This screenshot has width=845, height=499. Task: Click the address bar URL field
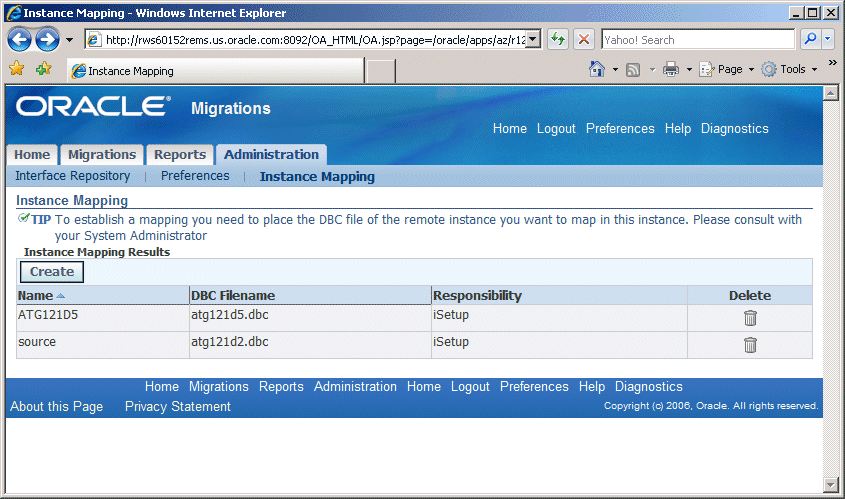(x=314, y=40)
